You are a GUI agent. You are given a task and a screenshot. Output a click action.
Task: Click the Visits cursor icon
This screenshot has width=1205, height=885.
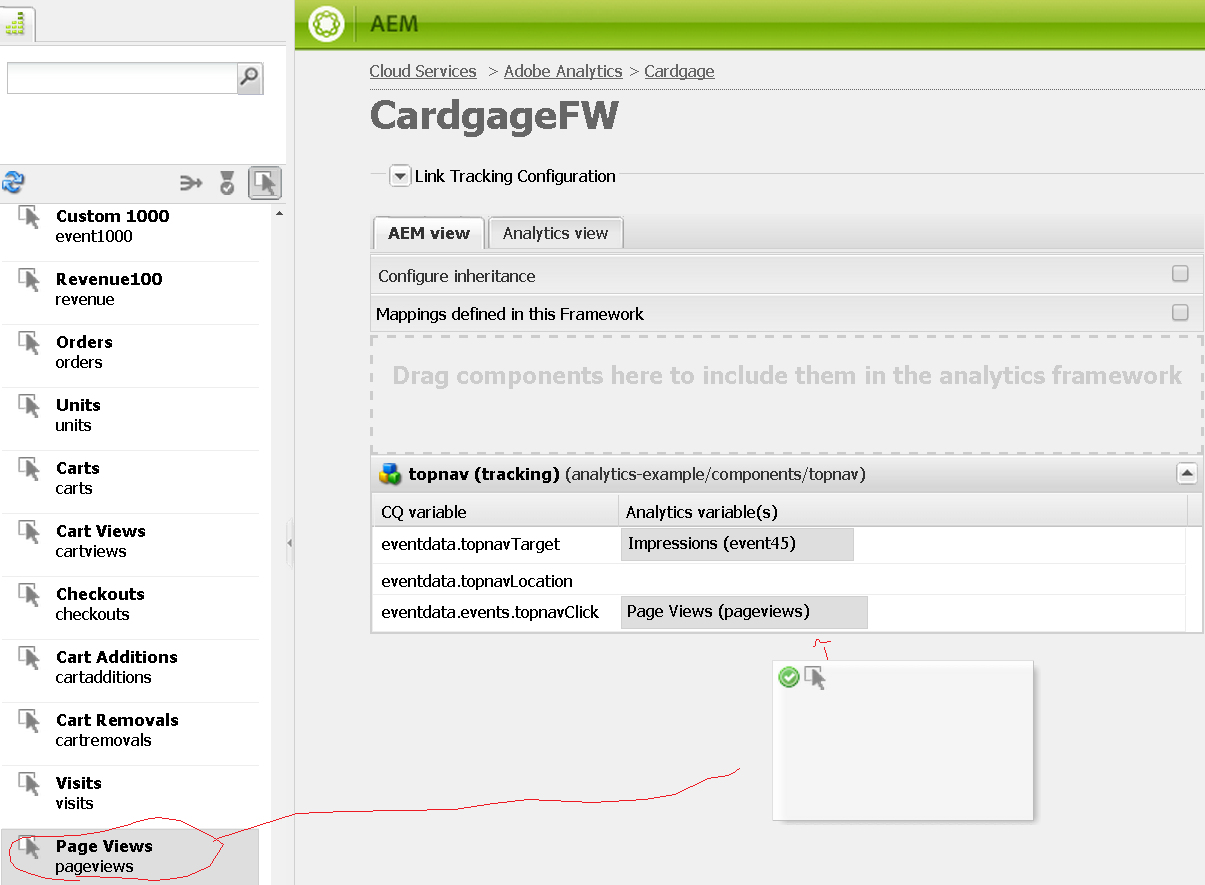[29, 784]
